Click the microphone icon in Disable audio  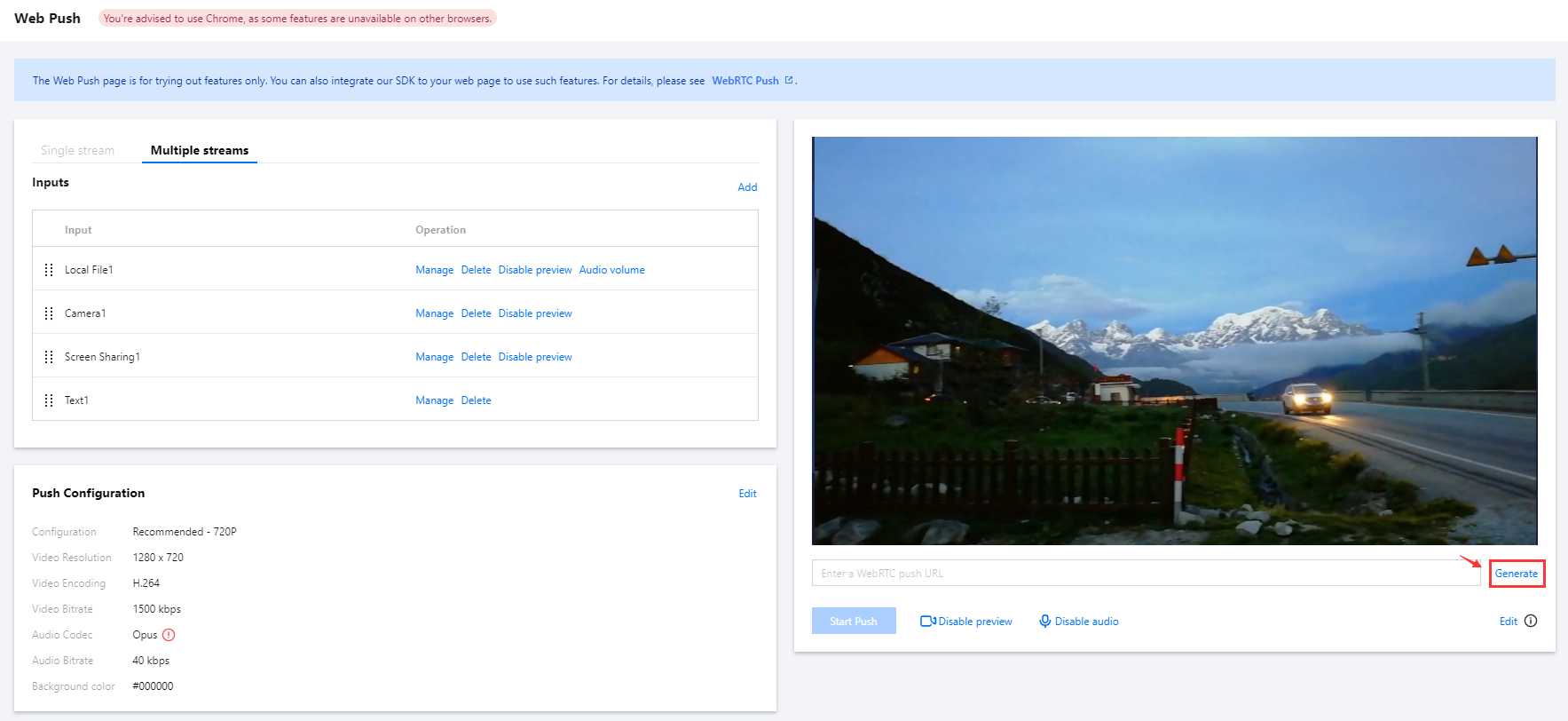(1045, 622)
